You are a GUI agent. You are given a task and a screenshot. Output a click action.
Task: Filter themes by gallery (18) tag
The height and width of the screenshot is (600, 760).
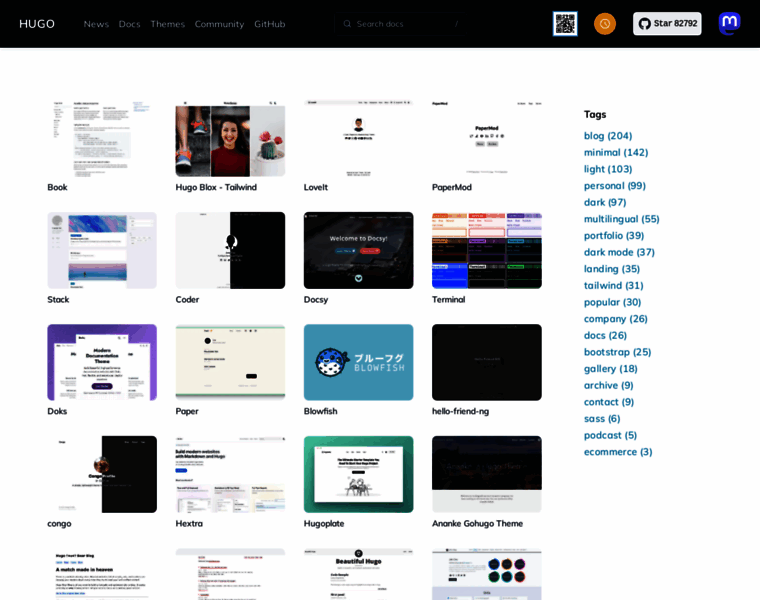coord(610,369)
